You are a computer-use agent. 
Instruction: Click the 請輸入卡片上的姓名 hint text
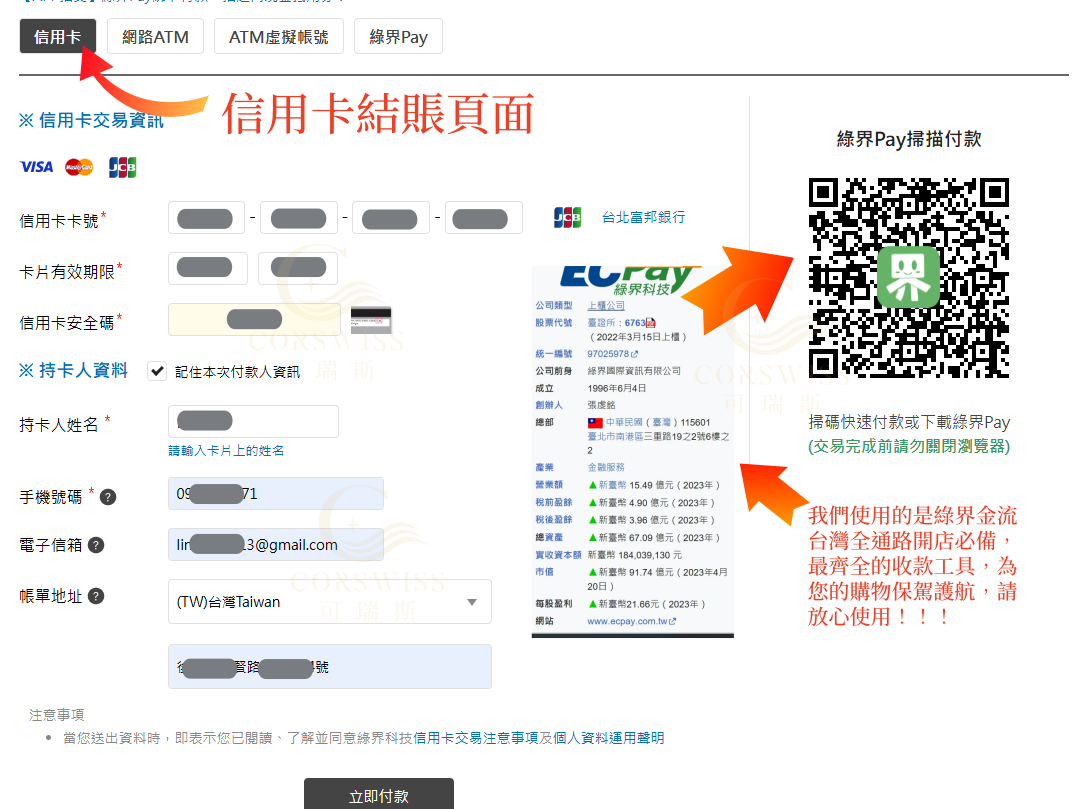click(226, 451)
